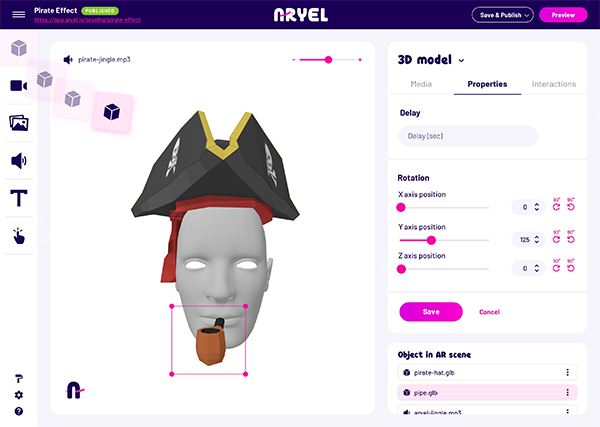
Task: Switch to the Media tab
Action: pos(421,84)
